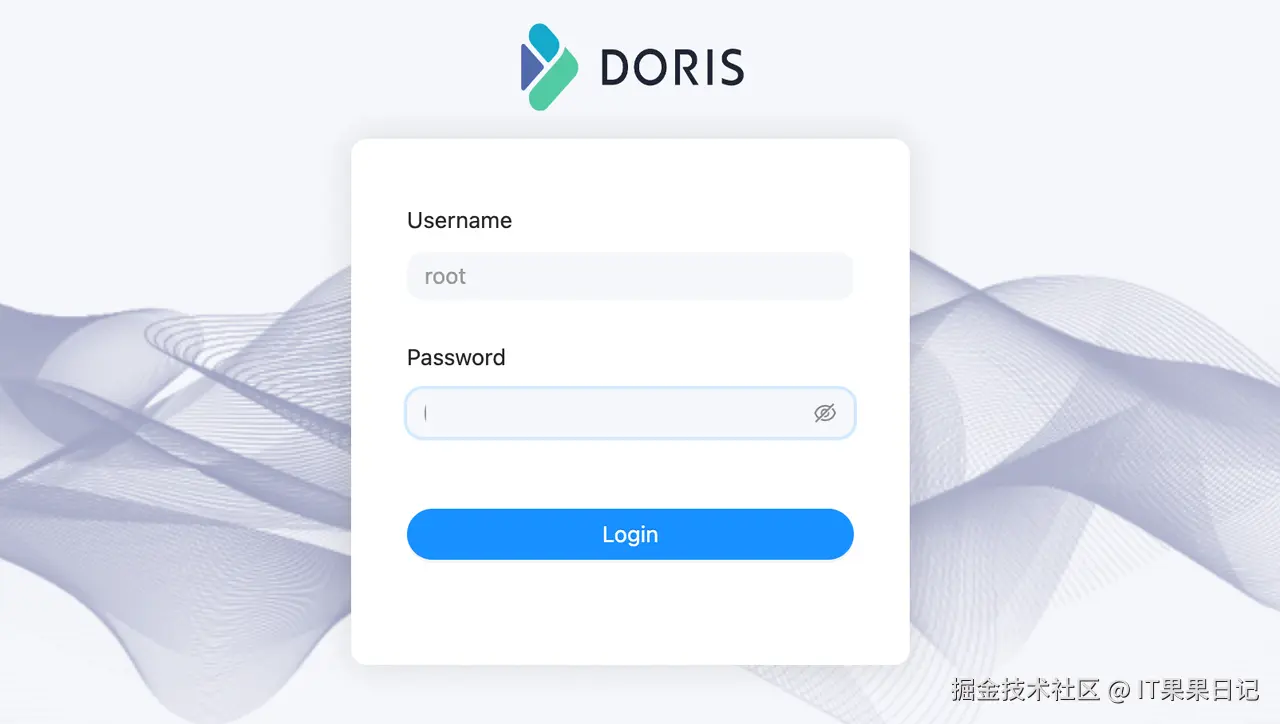Click the "Login" text on the button
Screen dimensions: 1280x724
tap(630, 534)
